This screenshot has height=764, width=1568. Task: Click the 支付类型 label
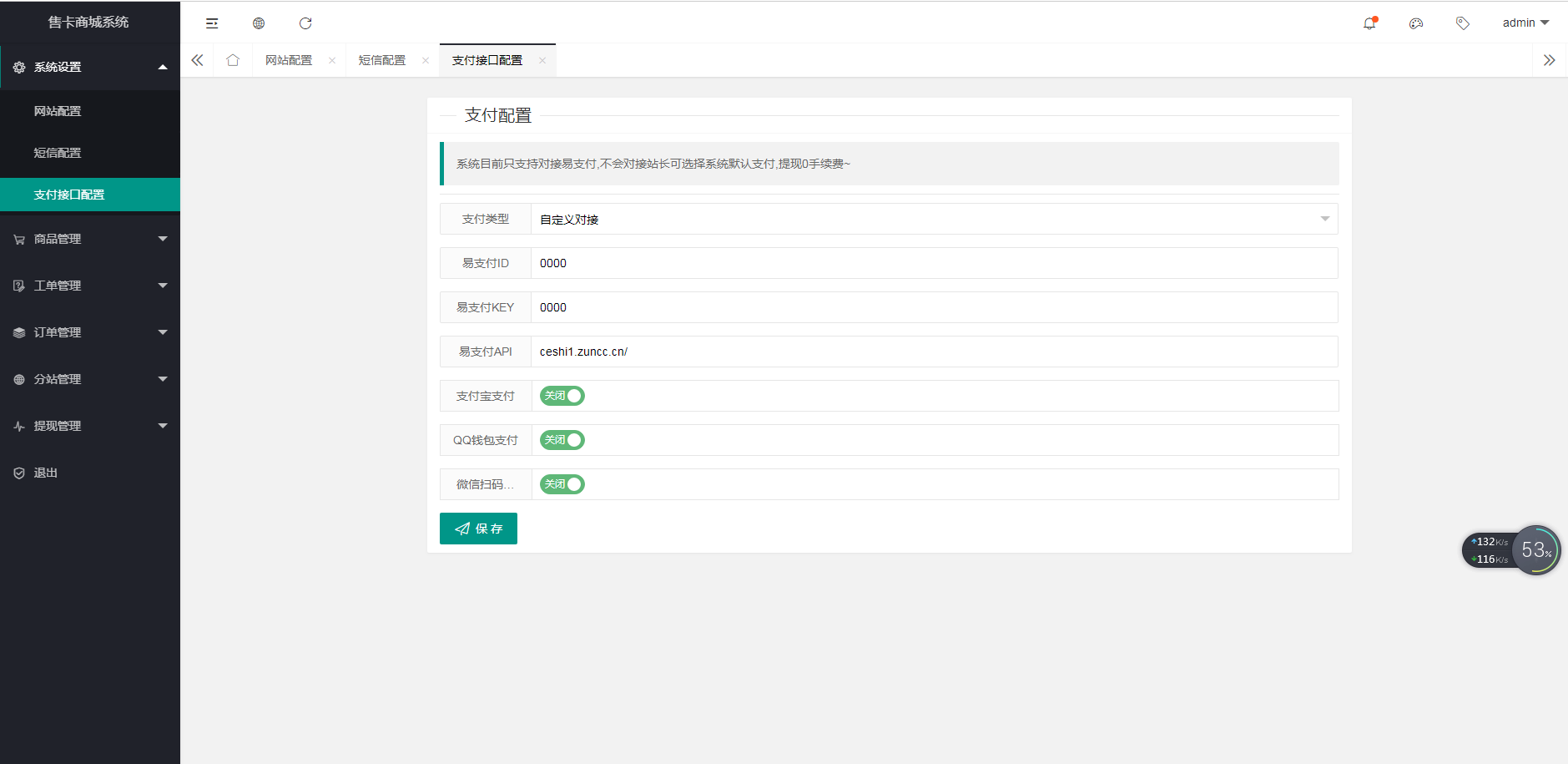[x=486, y=219]
